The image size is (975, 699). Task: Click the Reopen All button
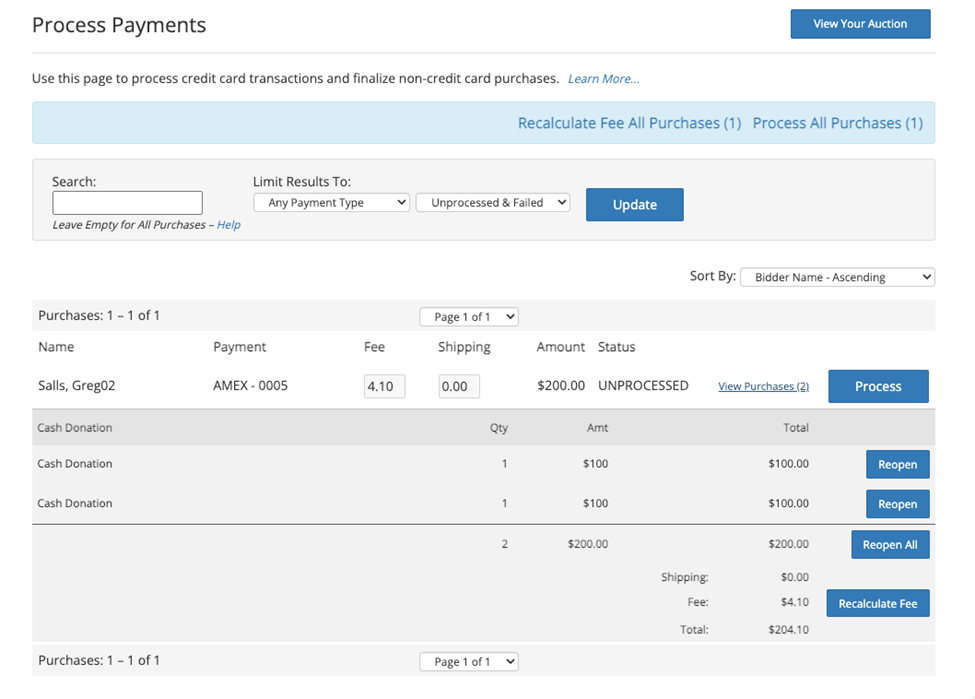pos(890,545)
